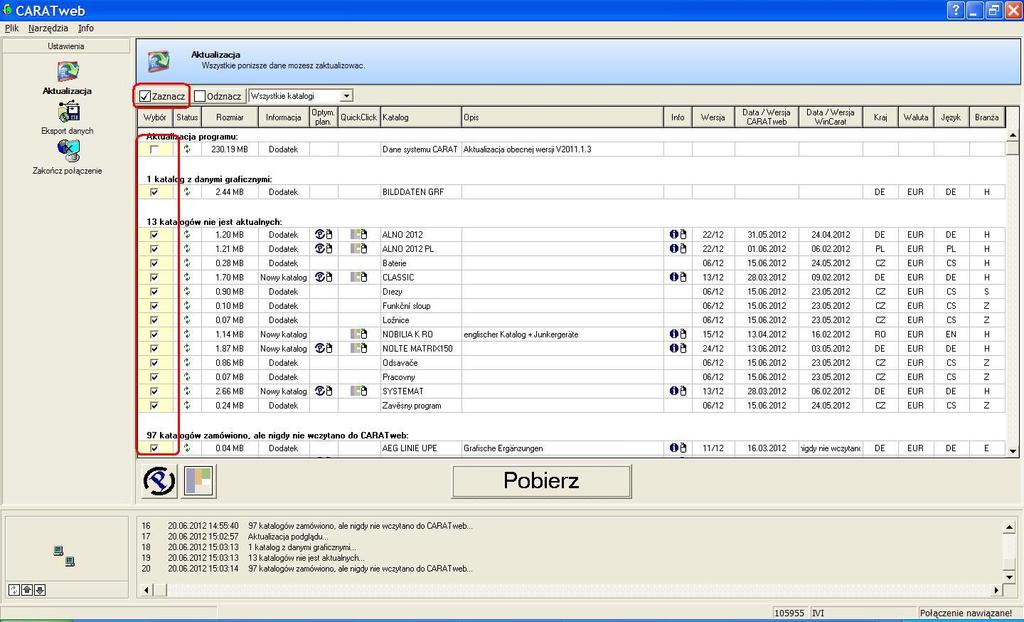Click the Kraj column header
This screenshot has height=622, width=1024.
[880, 117]
